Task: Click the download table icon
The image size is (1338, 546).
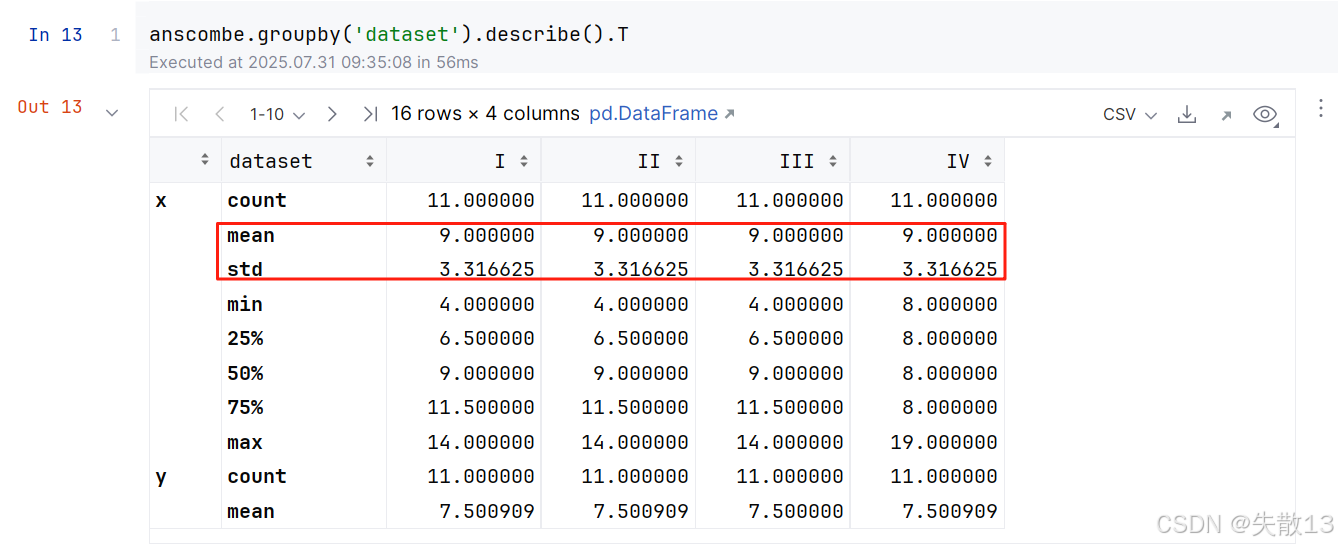Action: [x=1187, y=114]
